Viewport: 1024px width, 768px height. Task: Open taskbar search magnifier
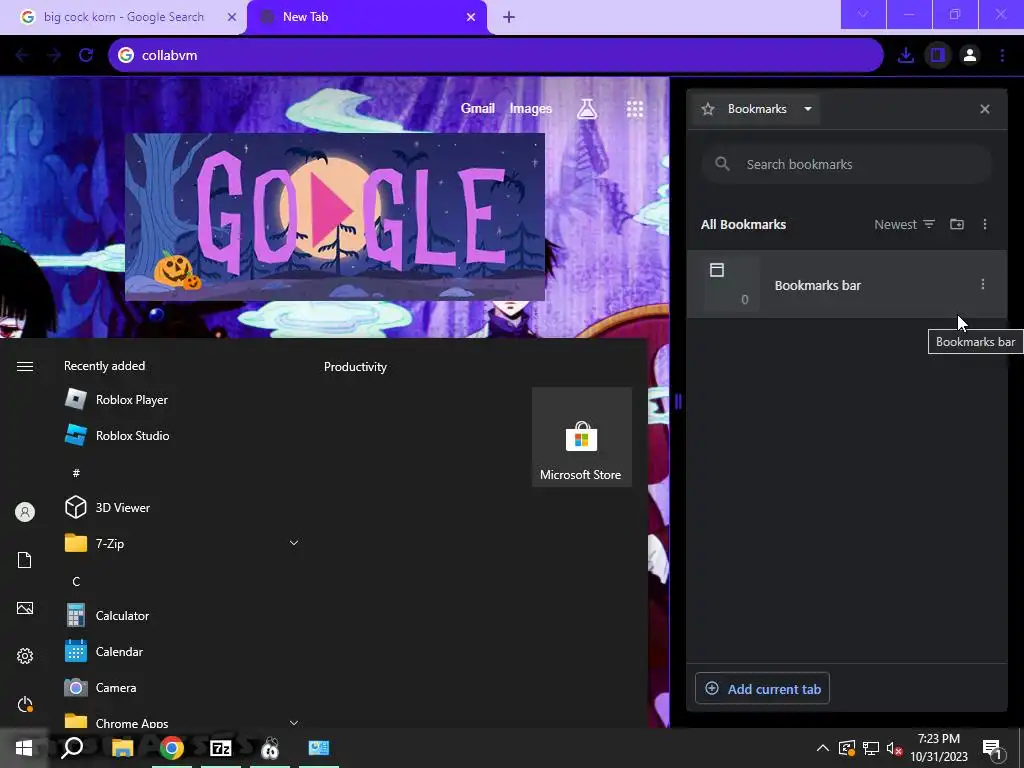pyautogui.click(x=72, y=748)
